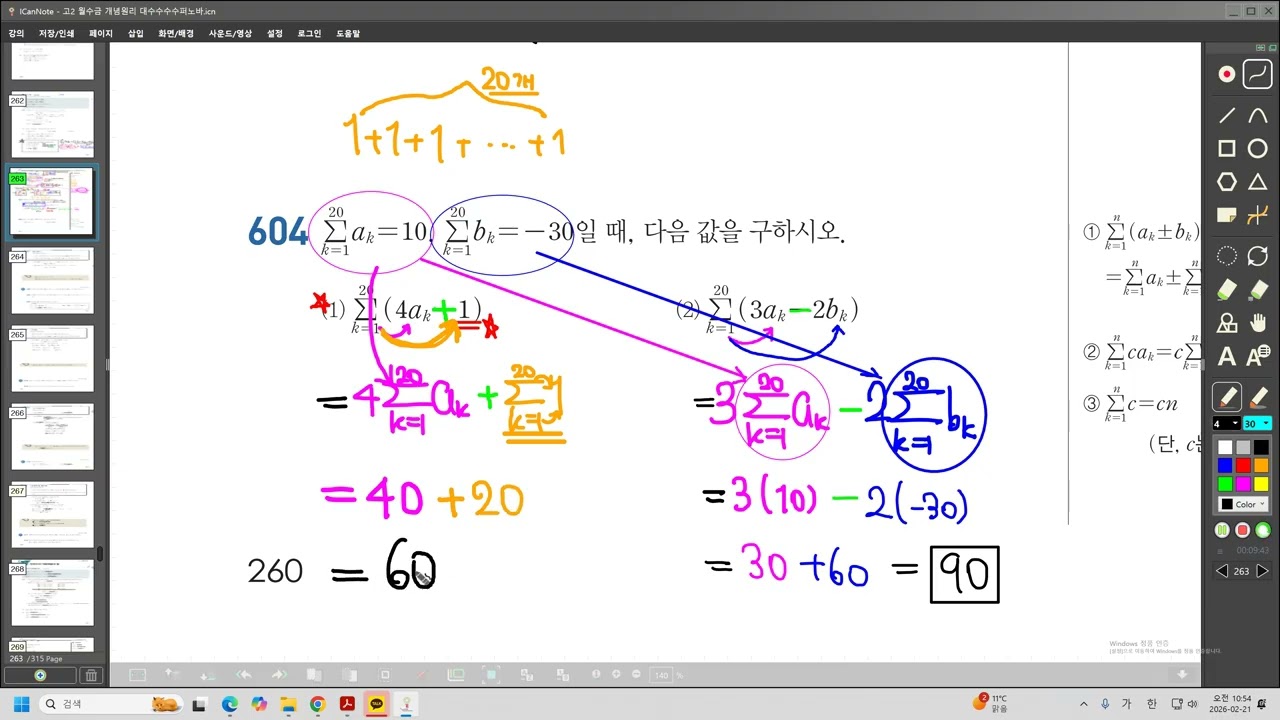The height and width of the screenshot is (720, 1280).
Task: Go to next page with right arrow
Action: pyautogui.click(x=1262, y=571)
